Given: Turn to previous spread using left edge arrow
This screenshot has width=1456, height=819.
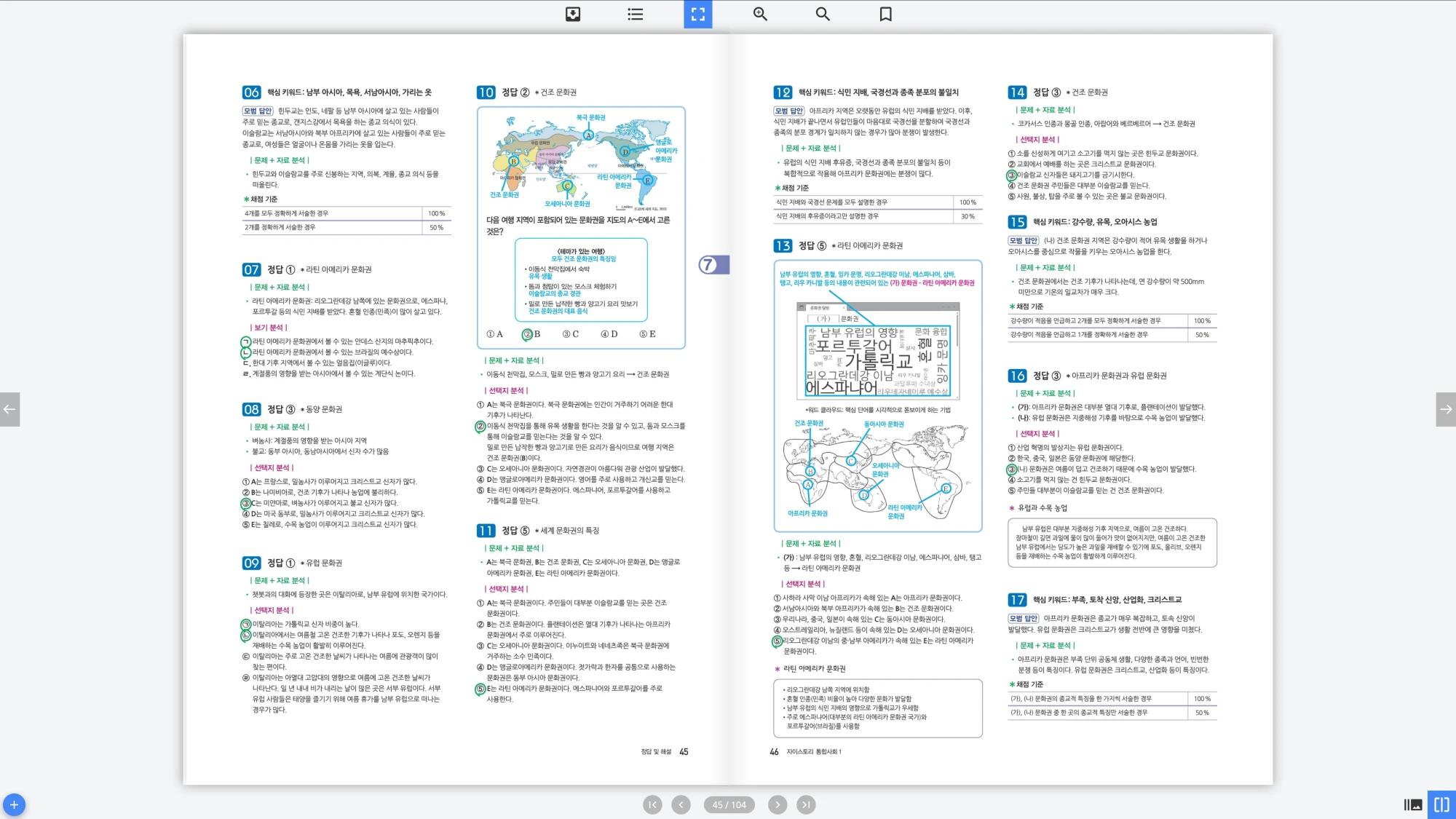Looking at the screenshot, I should (9, 409).
